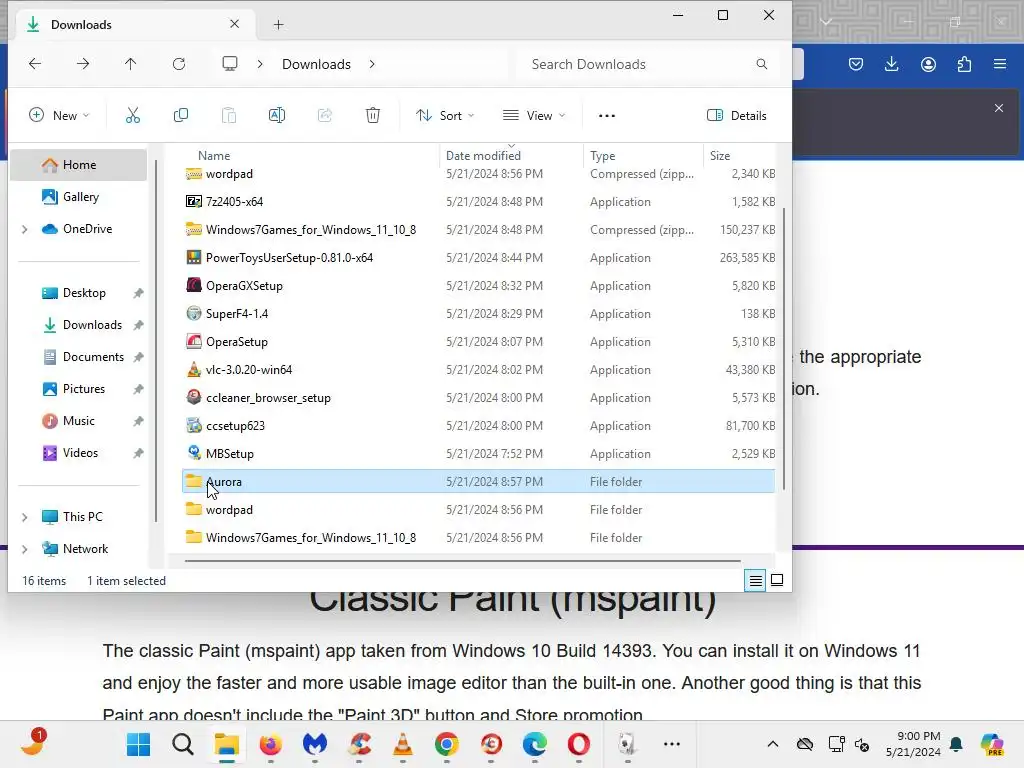Show hidden tray icons chevron
1024x768 pixels.
773,744
